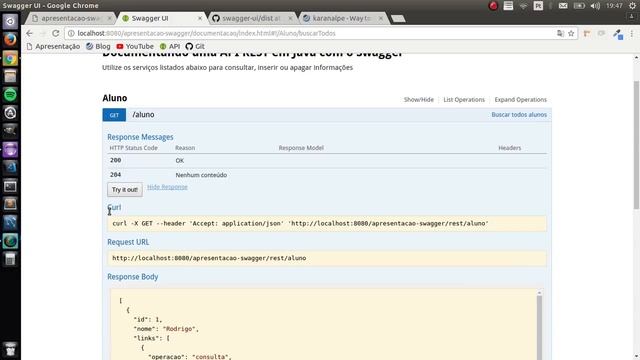Click the "nome": "Rodrigo" line in response
640x360 pixels.
(x=166, y=329)
